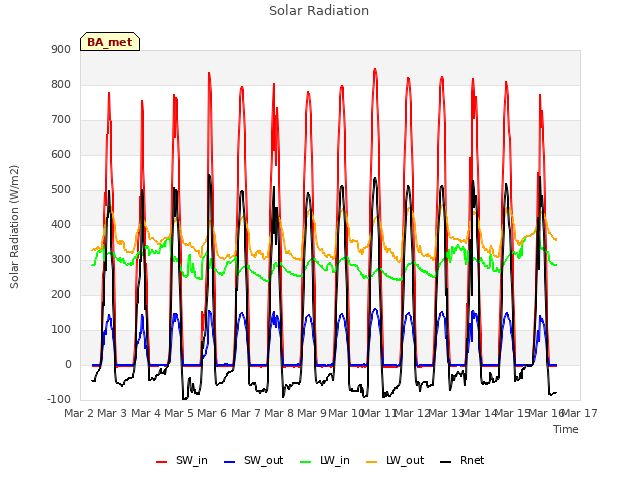Click the orange LW_out legend swatch
The height and width of the screenshot is (480, 640).
372,462
